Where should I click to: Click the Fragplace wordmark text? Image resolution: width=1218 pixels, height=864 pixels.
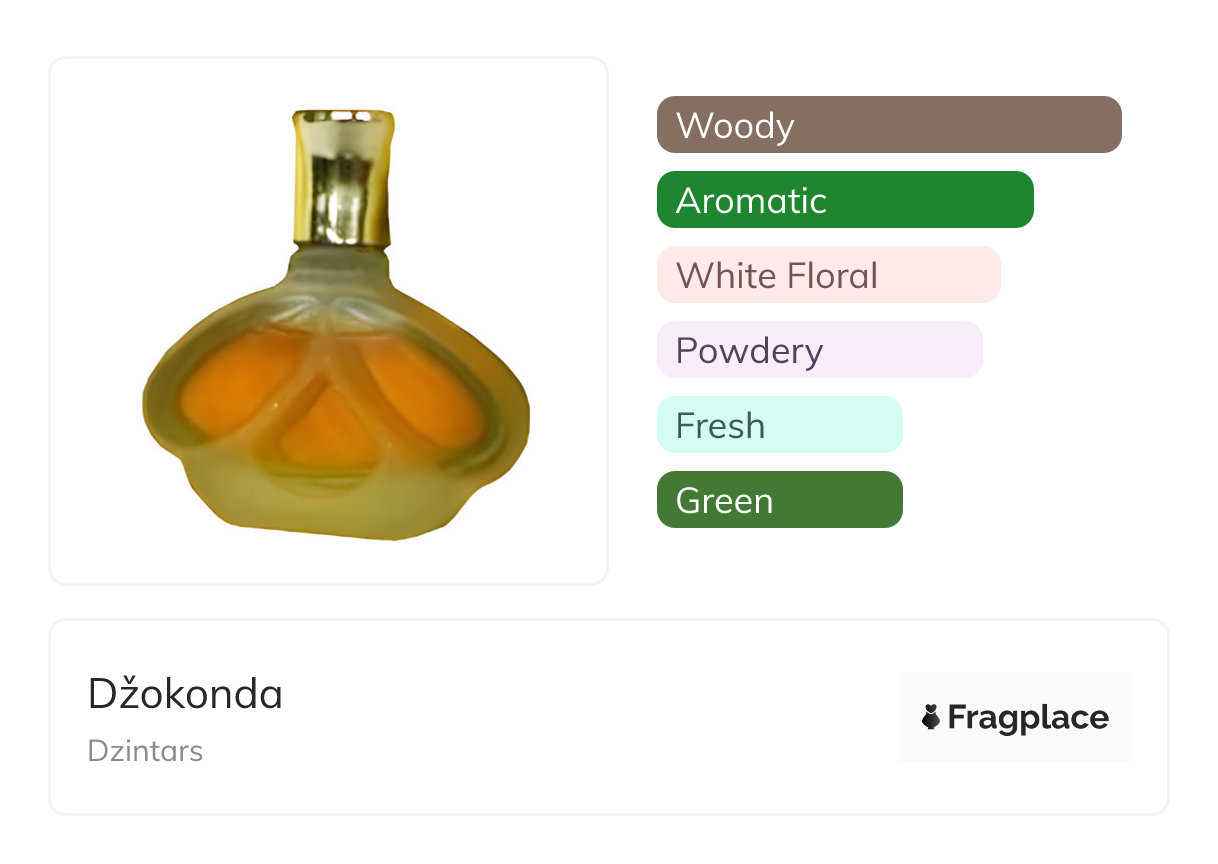click(x=1028, y=718)
